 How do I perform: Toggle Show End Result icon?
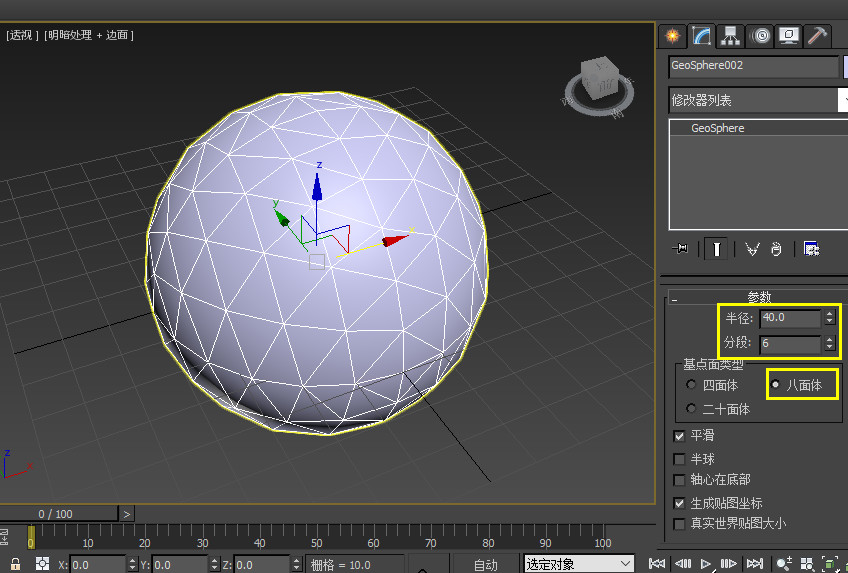pyautogui.click(x=716, y=249)
